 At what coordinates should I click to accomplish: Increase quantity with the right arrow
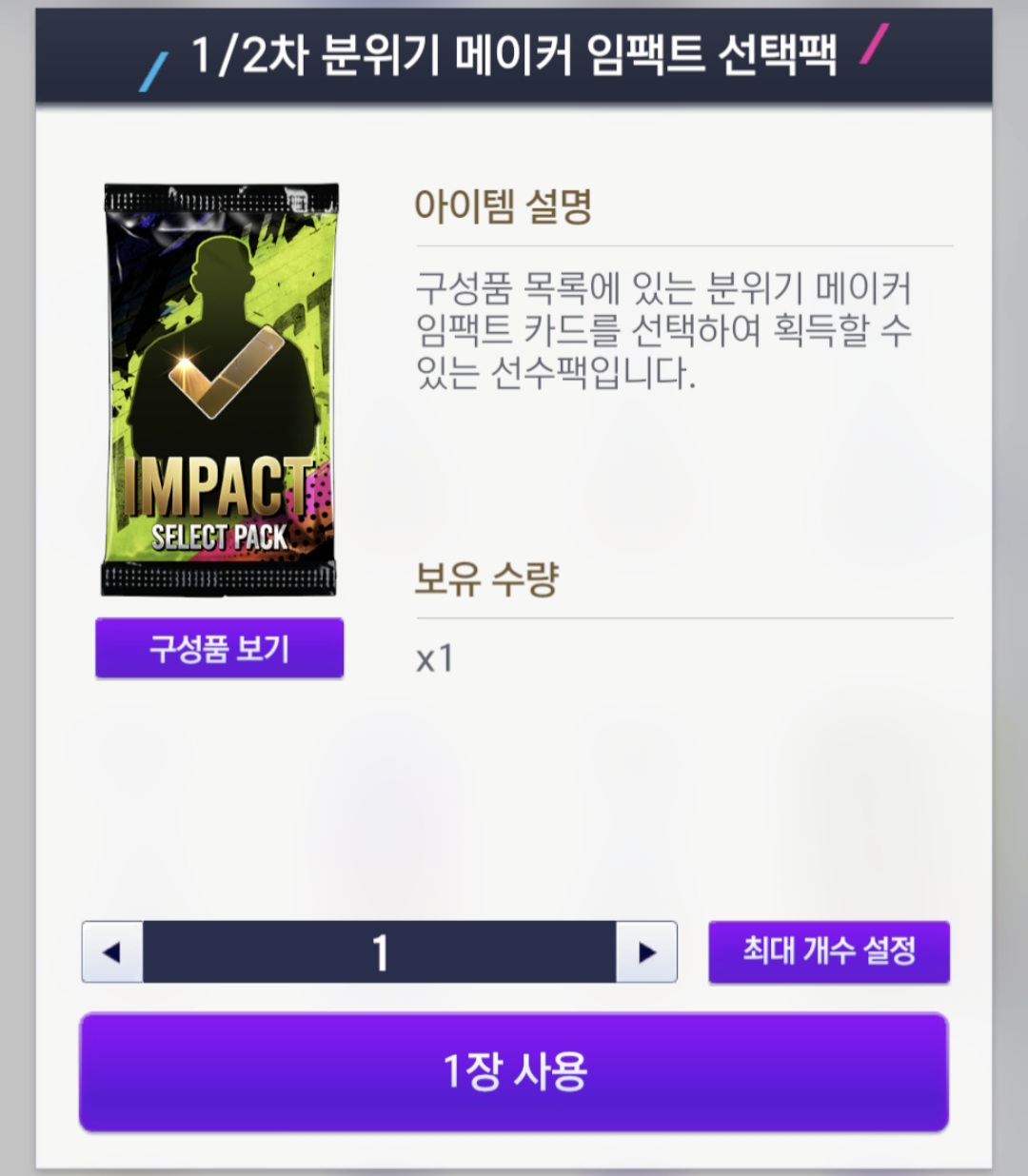click(647, 951)
